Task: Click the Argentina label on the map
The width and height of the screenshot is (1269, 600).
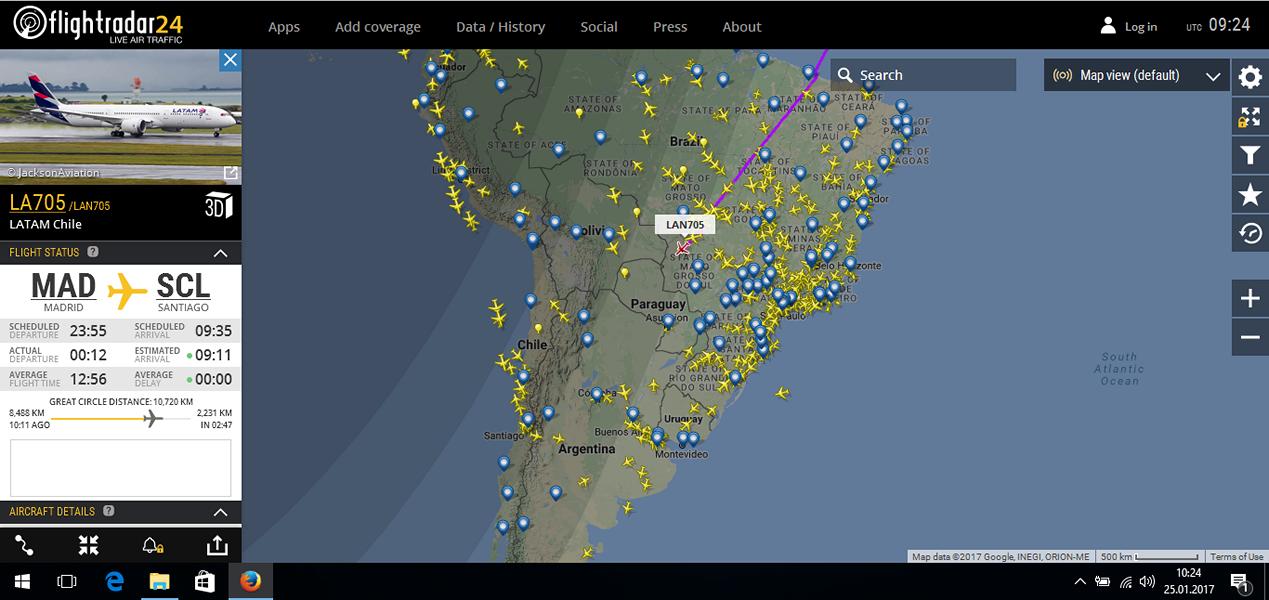Action: [x=586, y=449]
